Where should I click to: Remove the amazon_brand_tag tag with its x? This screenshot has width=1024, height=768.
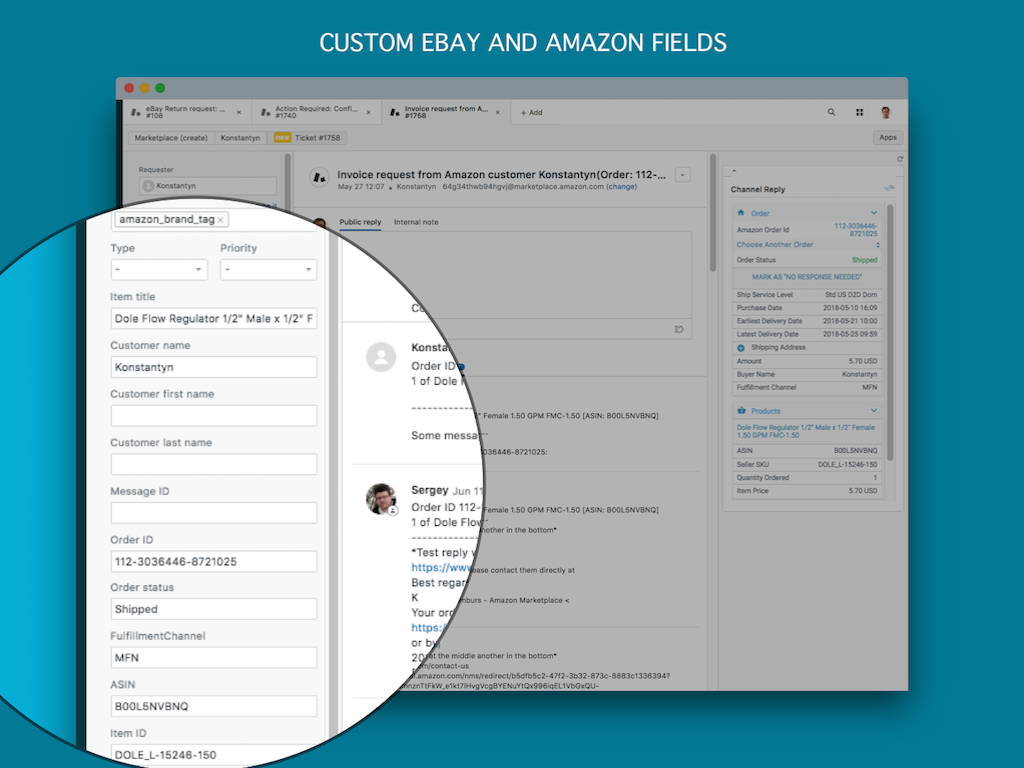[221, 219]
